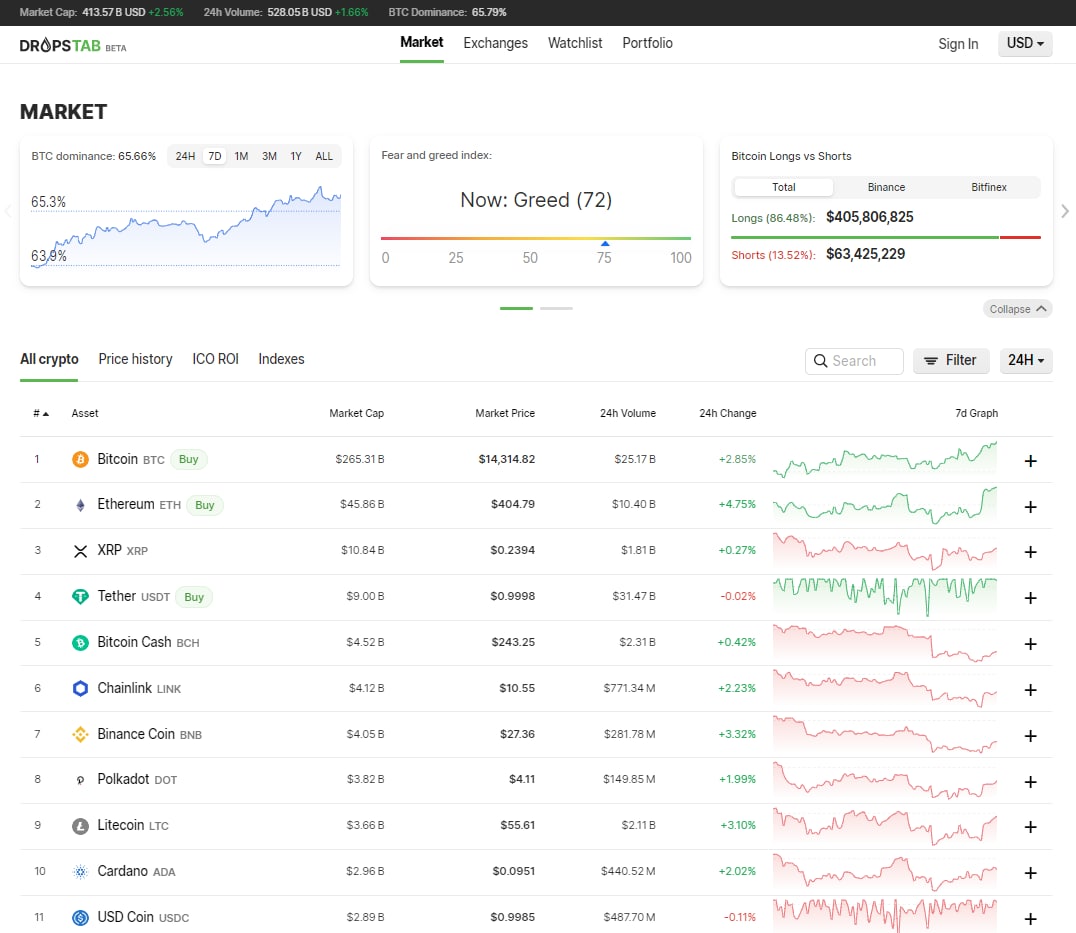Switch Longs vs Shorts to Binance

886,187
